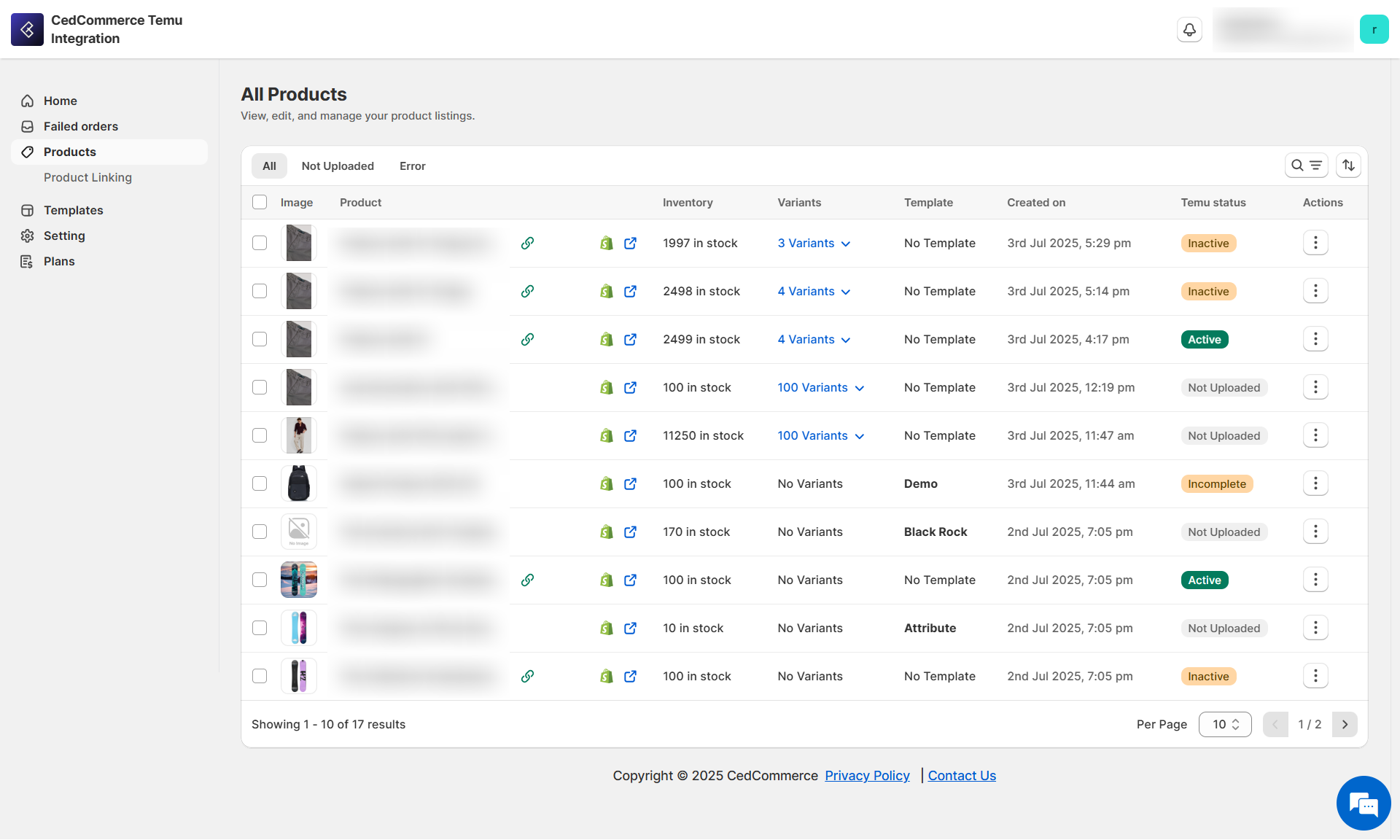Open Failed orders in the sidebar
The width and height of the screenshot is (1400, 840).
pos(109,126)
